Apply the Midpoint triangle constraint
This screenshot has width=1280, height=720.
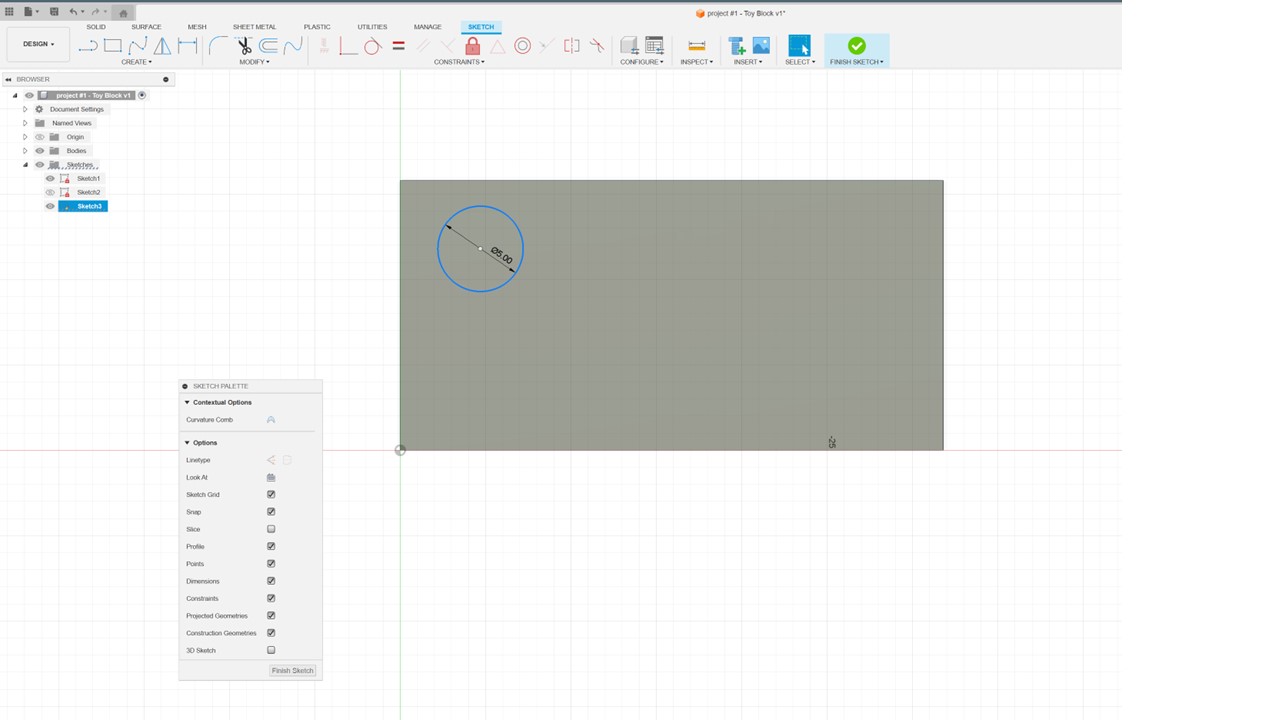pyautogui.click(x=497, y=46)
